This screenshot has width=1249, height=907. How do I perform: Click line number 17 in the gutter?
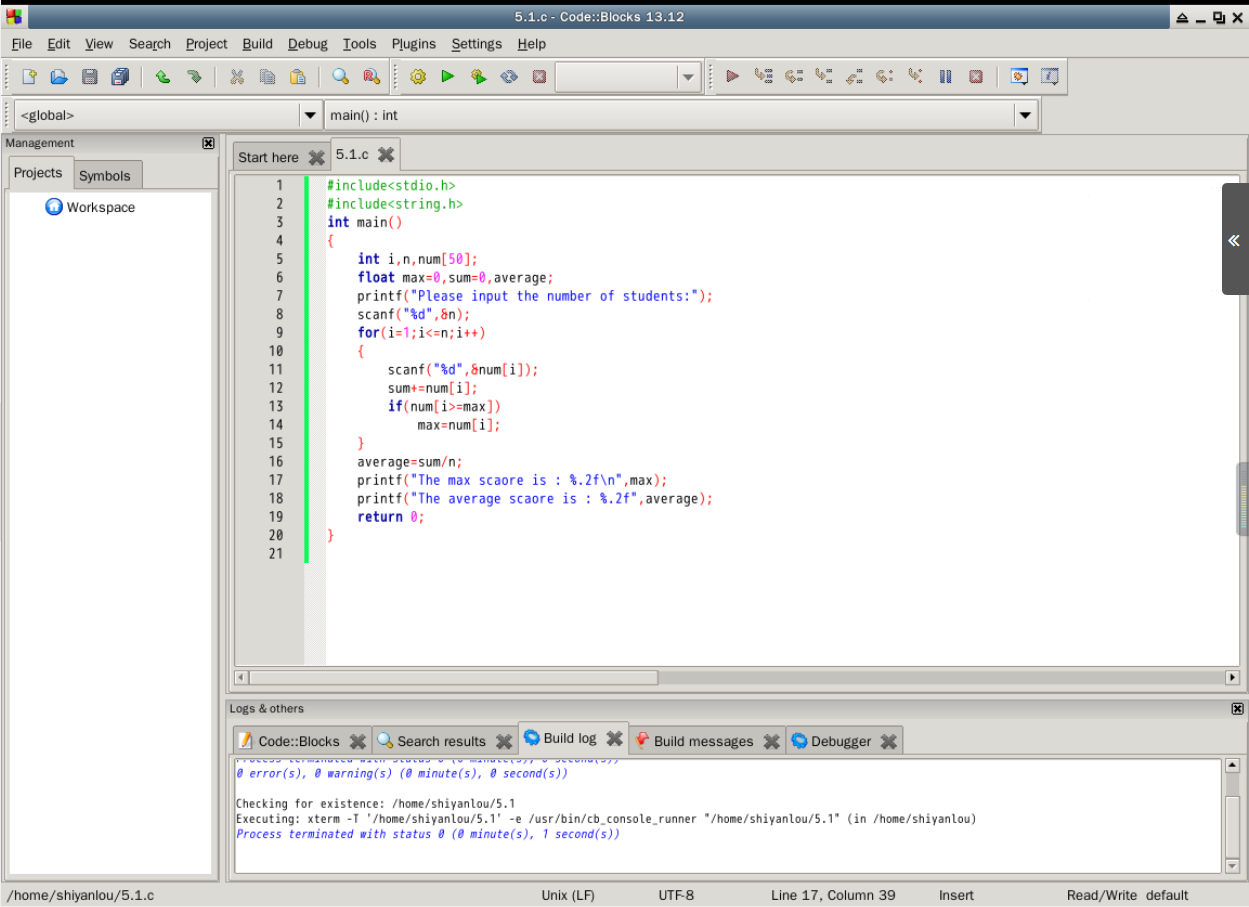pos(276,480)
